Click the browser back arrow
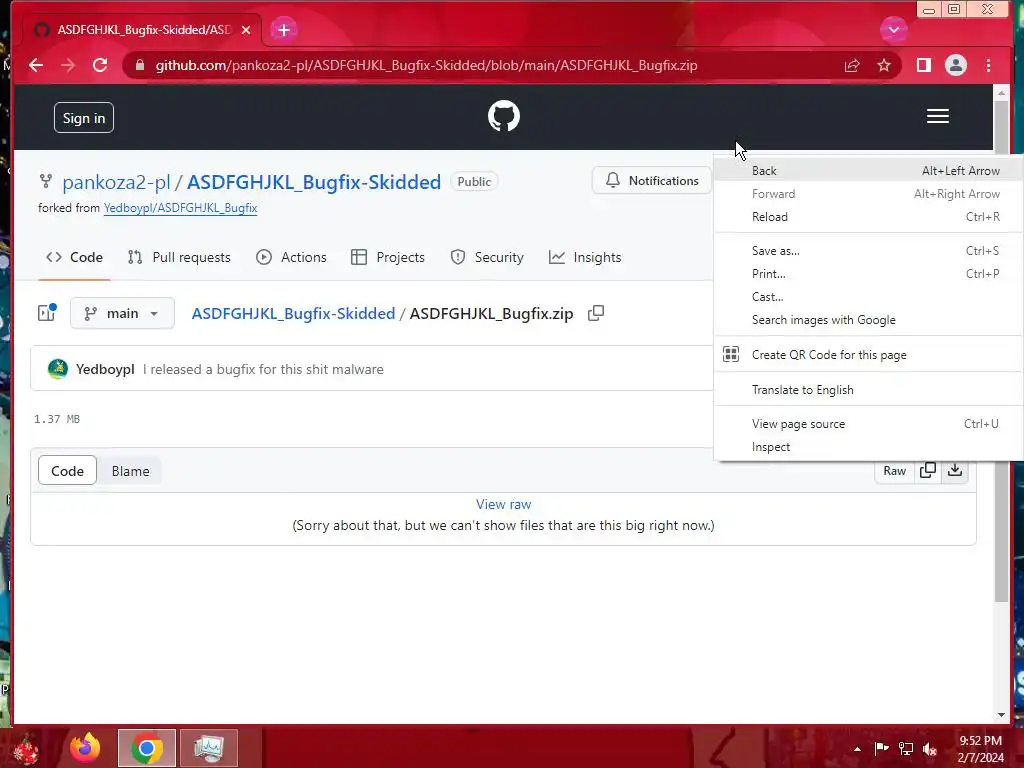 click(36, 65)
